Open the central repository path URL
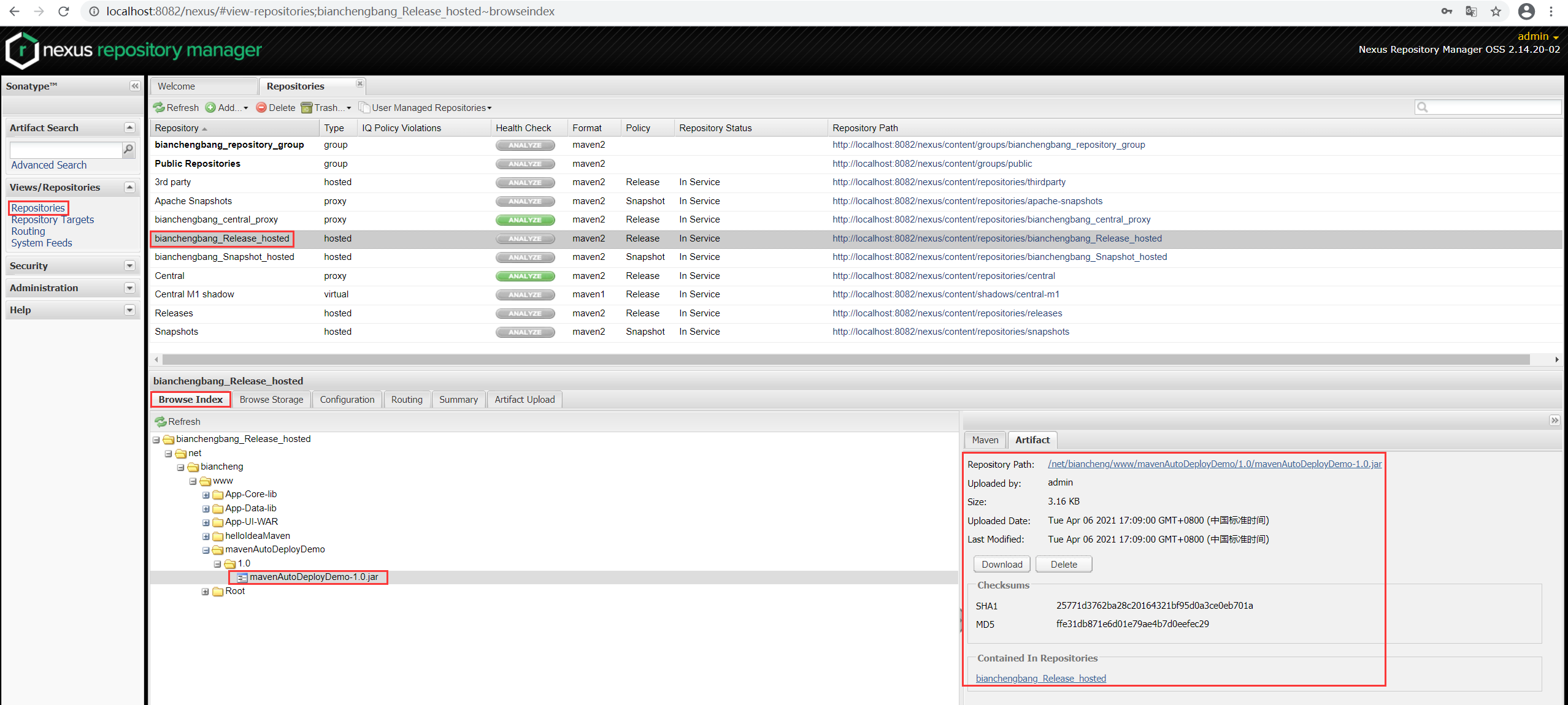The height and width of the screenshot is (705, 1568). 943,276
